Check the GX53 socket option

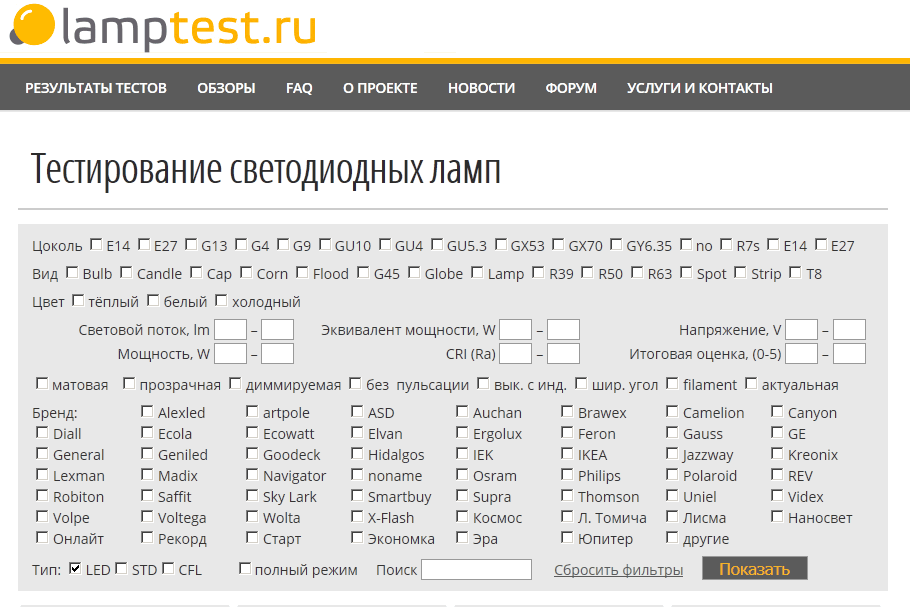point(500,244)
